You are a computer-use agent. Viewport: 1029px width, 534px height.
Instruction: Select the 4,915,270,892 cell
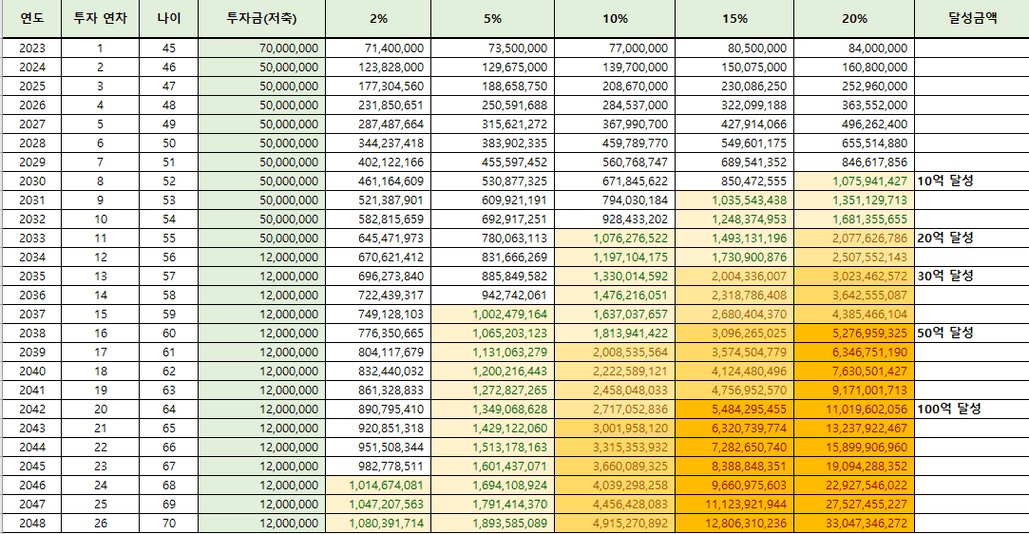click(615, 524)
